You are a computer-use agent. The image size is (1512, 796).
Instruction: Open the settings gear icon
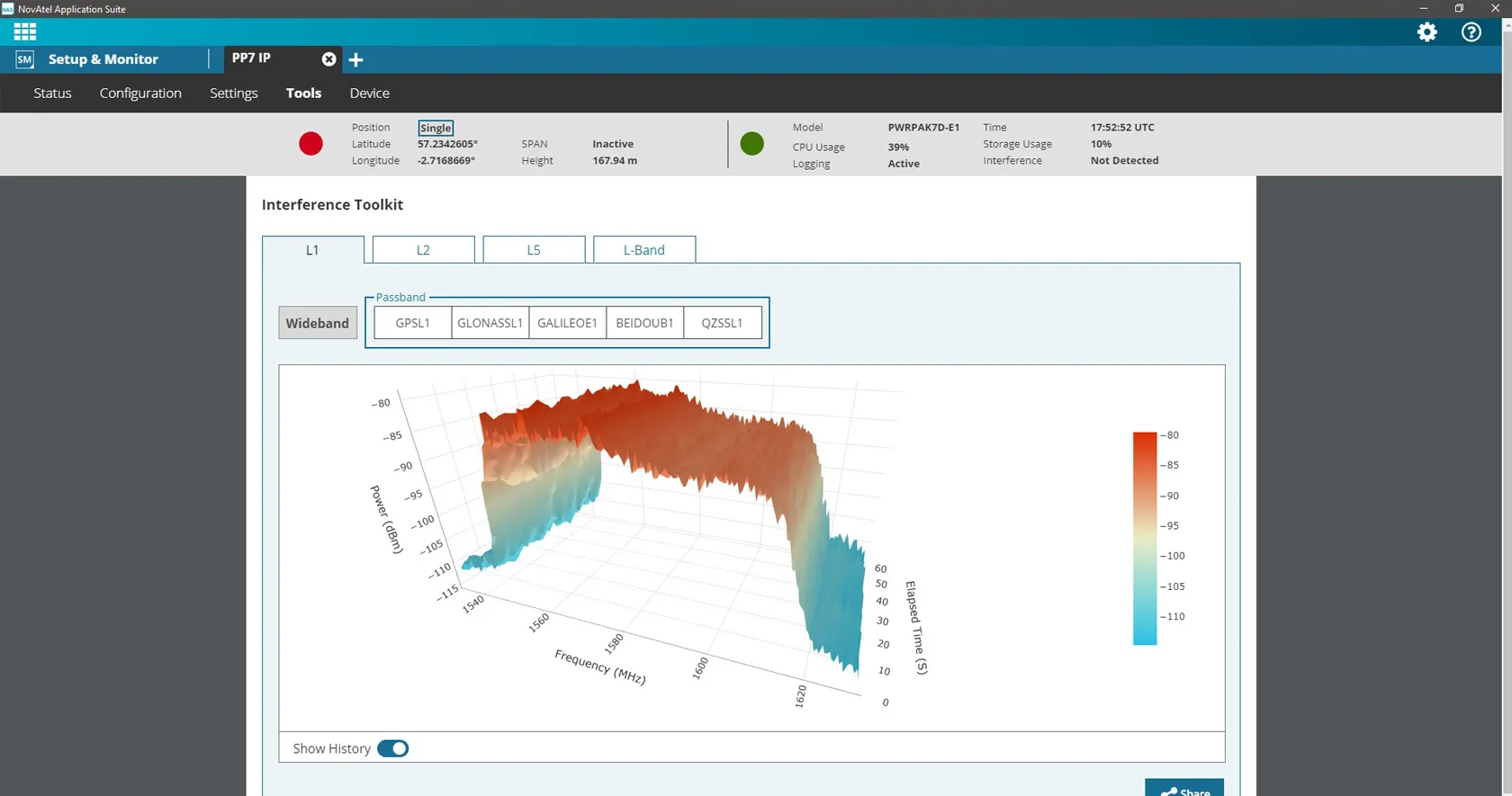[1426, 32]
